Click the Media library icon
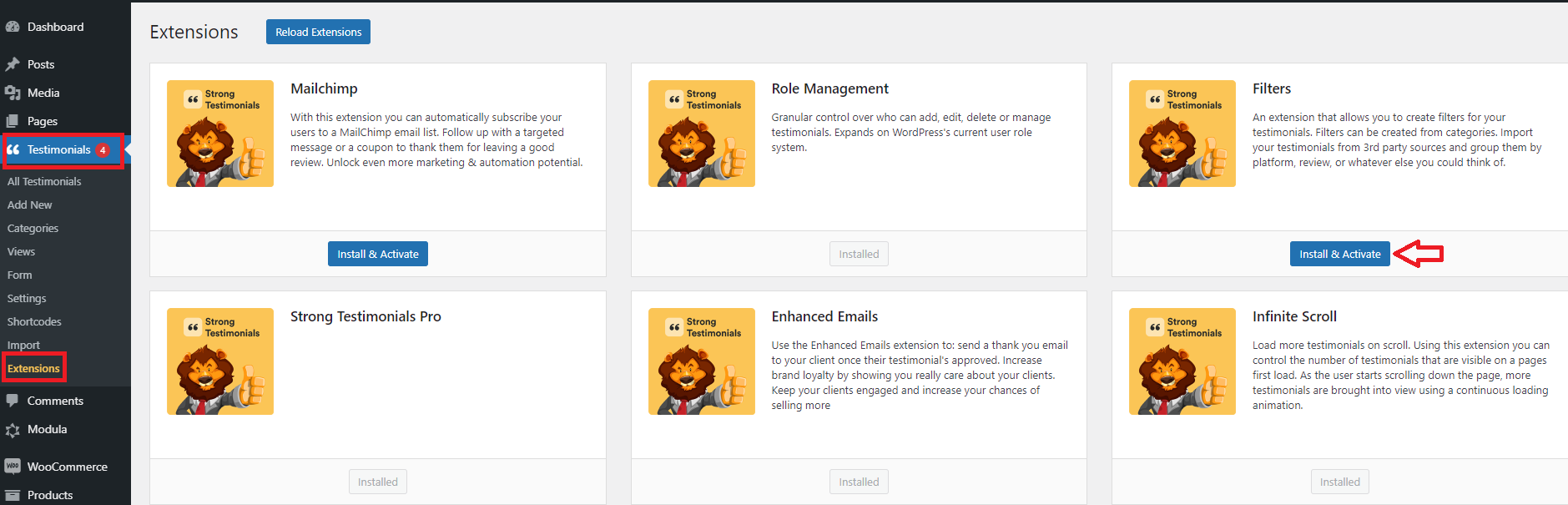1568x505 pixels. [13, 93]
